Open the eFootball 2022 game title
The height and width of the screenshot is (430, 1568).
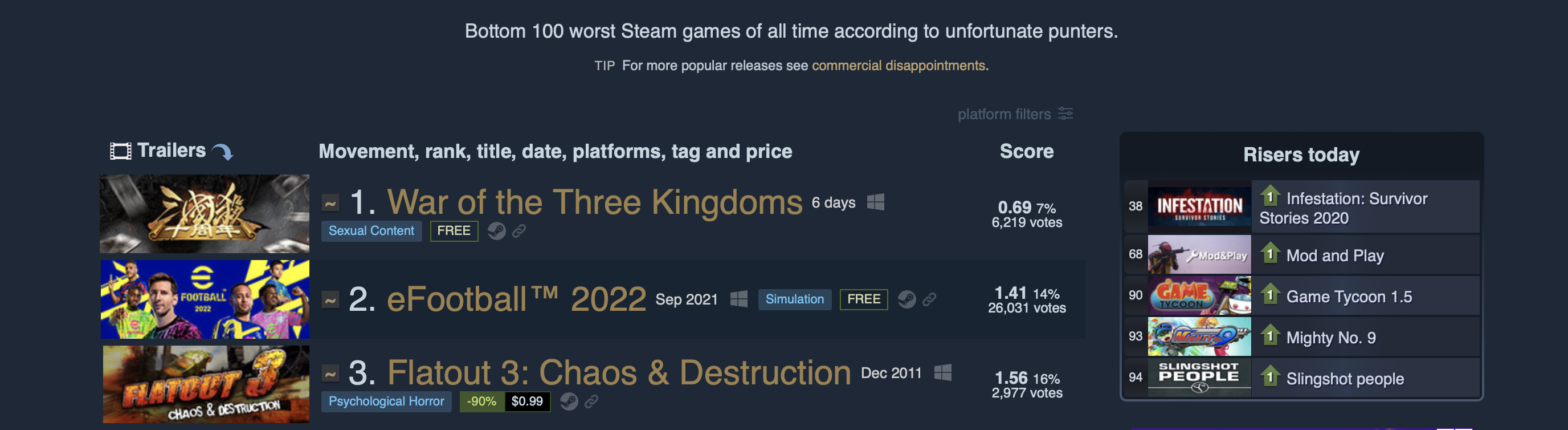tap(516, 299)
